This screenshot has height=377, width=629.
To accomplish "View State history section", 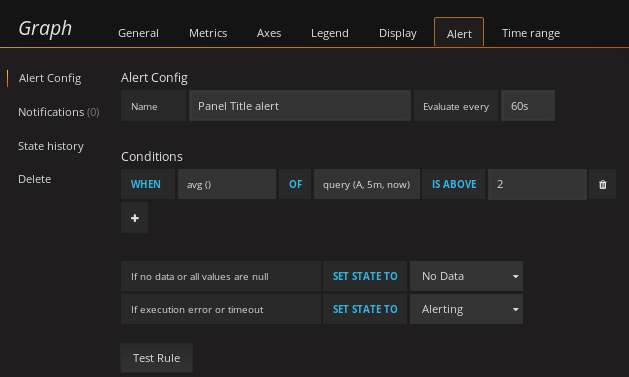I will [51, 146].
